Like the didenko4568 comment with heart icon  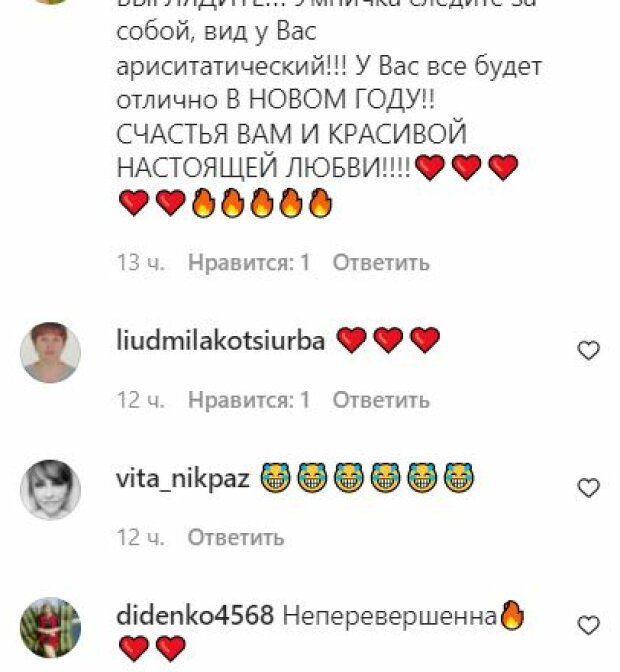[x=589, y=625]
